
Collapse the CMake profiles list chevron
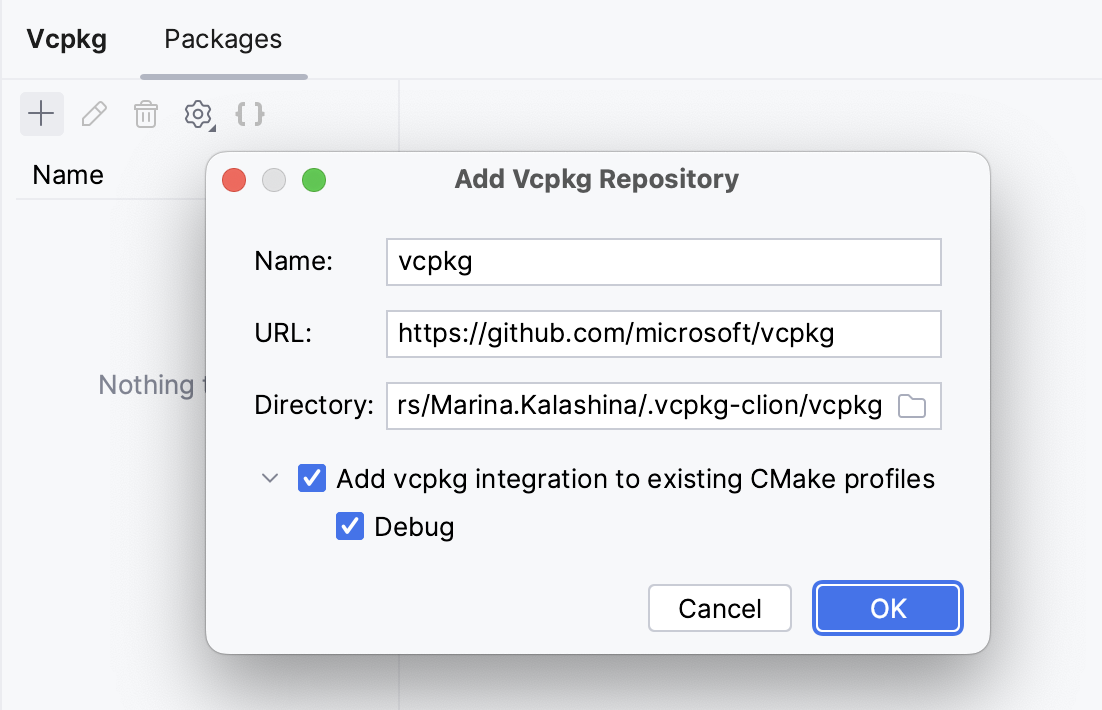(269, 478)
